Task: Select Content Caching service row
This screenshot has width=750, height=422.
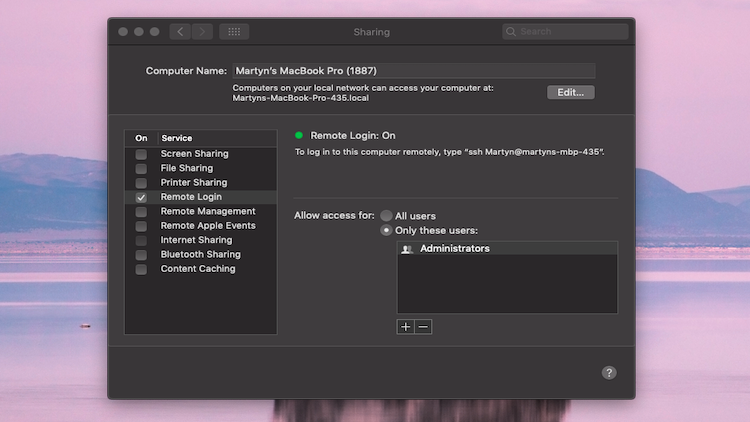Action: 198,269
